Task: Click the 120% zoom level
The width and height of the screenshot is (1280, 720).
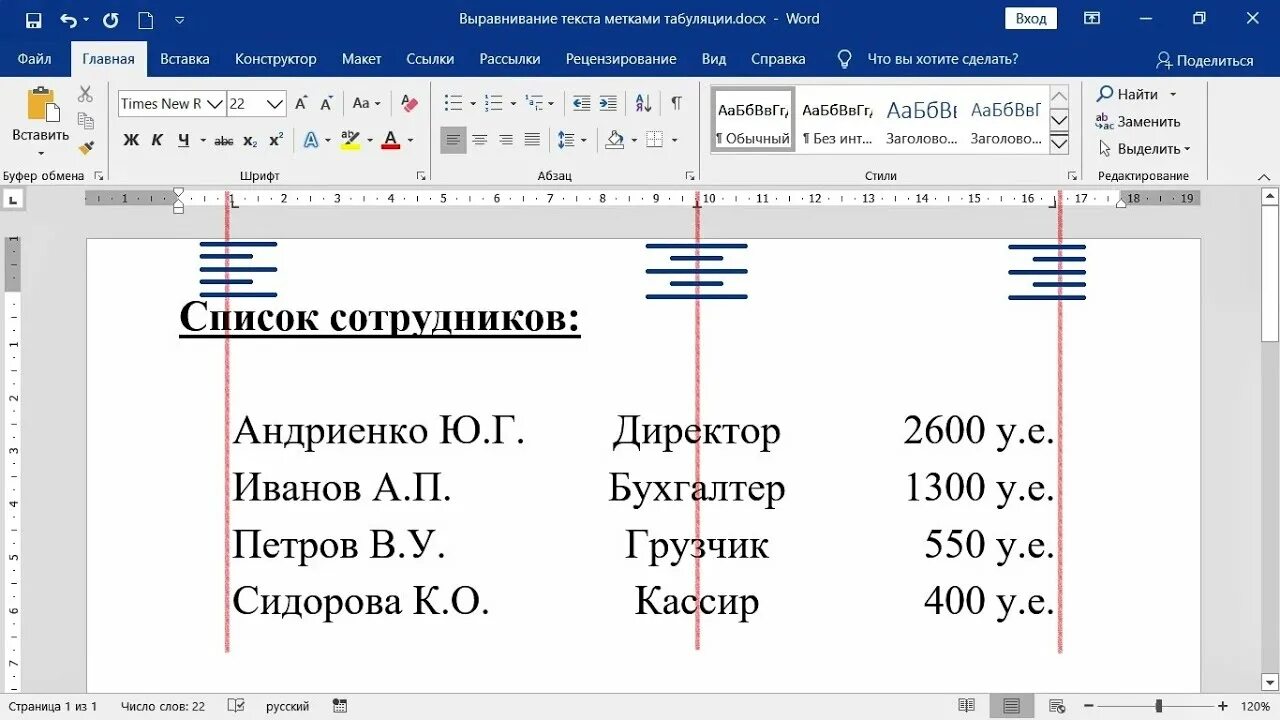Action: [1256, 706]
